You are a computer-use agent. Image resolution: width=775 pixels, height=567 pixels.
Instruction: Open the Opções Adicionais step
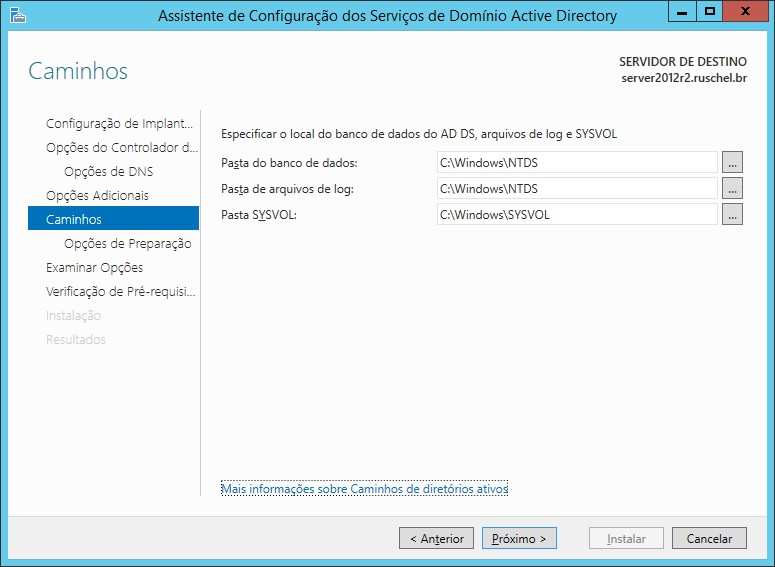97,195
